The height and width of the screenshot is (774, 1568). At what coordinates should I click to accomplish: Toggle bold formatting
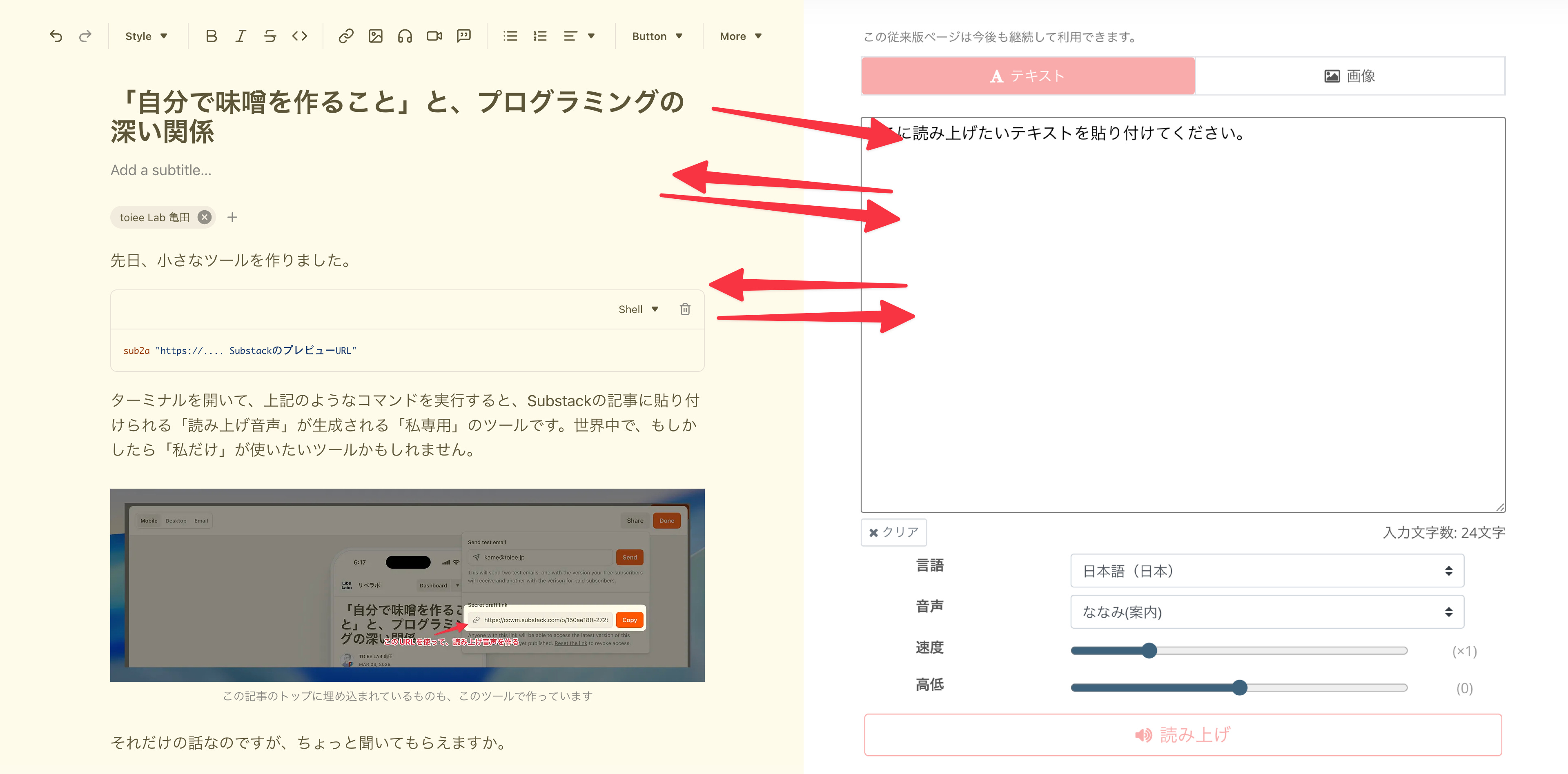[211, 36]
